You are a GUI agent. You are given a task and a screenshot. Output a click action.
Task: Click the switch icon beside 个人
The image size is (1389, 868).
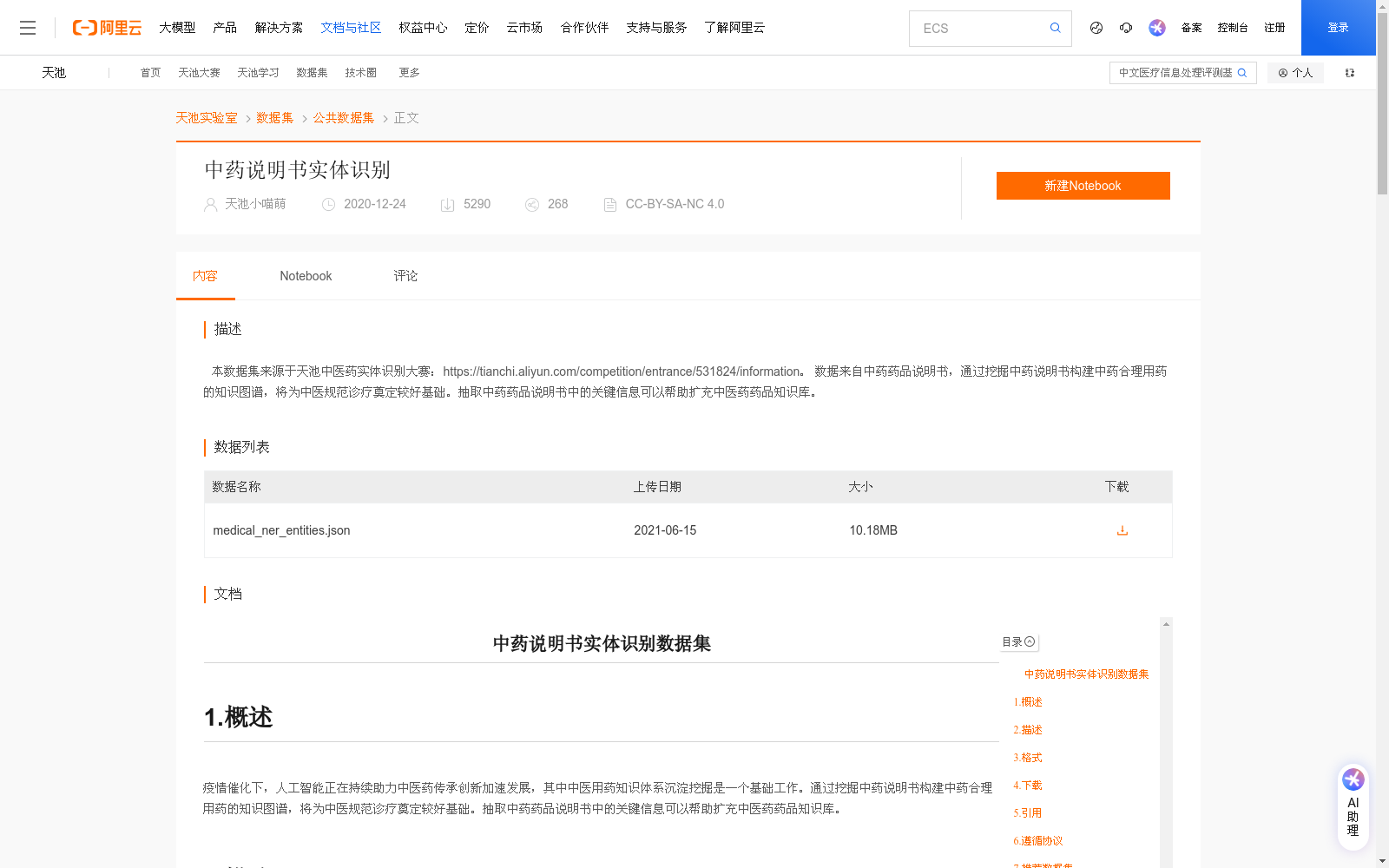(1350, 73)
